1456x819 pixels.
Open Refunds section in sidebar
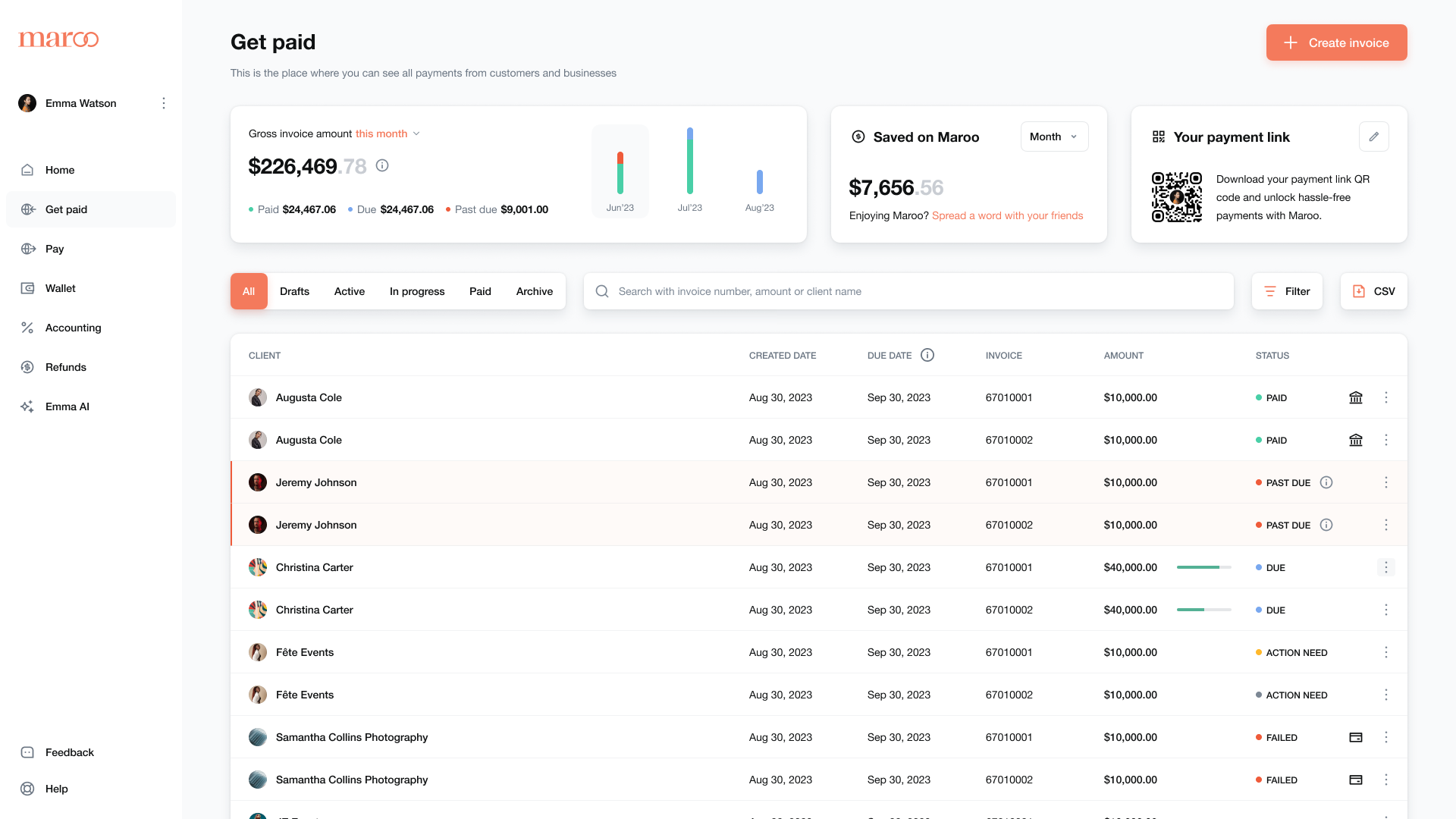[91, 367]
